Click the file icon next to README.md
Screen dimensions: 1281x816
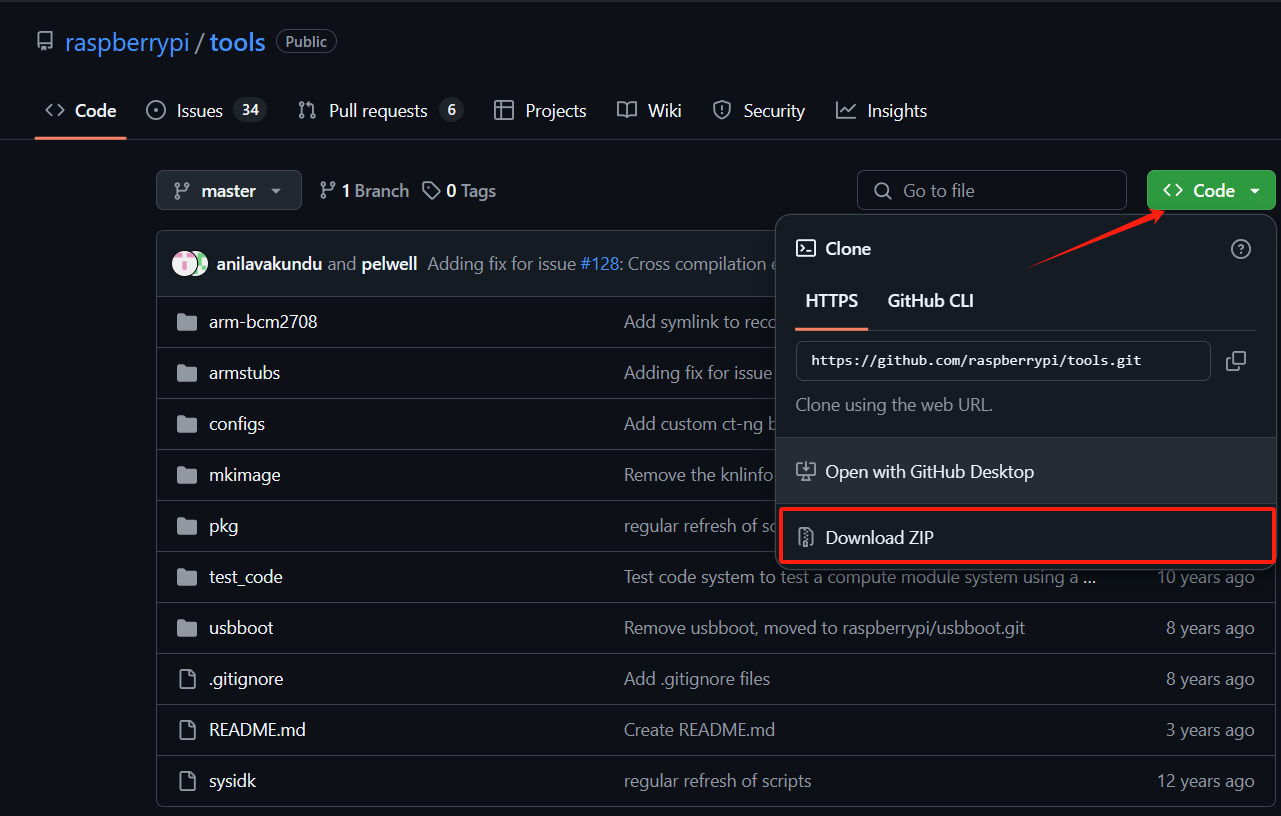click(187, 730)
